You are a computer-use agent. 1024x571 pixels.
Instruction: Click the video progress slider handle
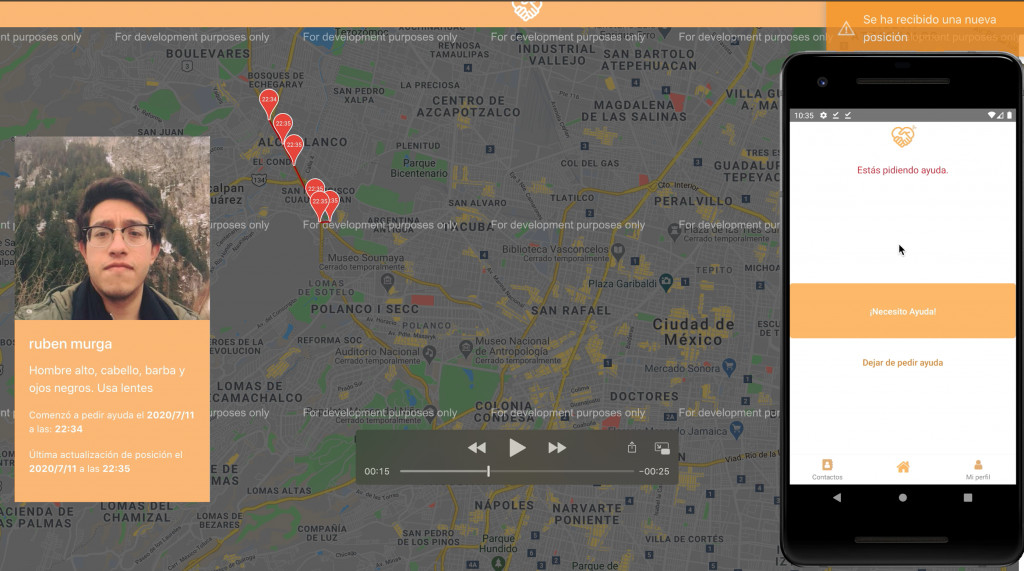click(488, 471)
